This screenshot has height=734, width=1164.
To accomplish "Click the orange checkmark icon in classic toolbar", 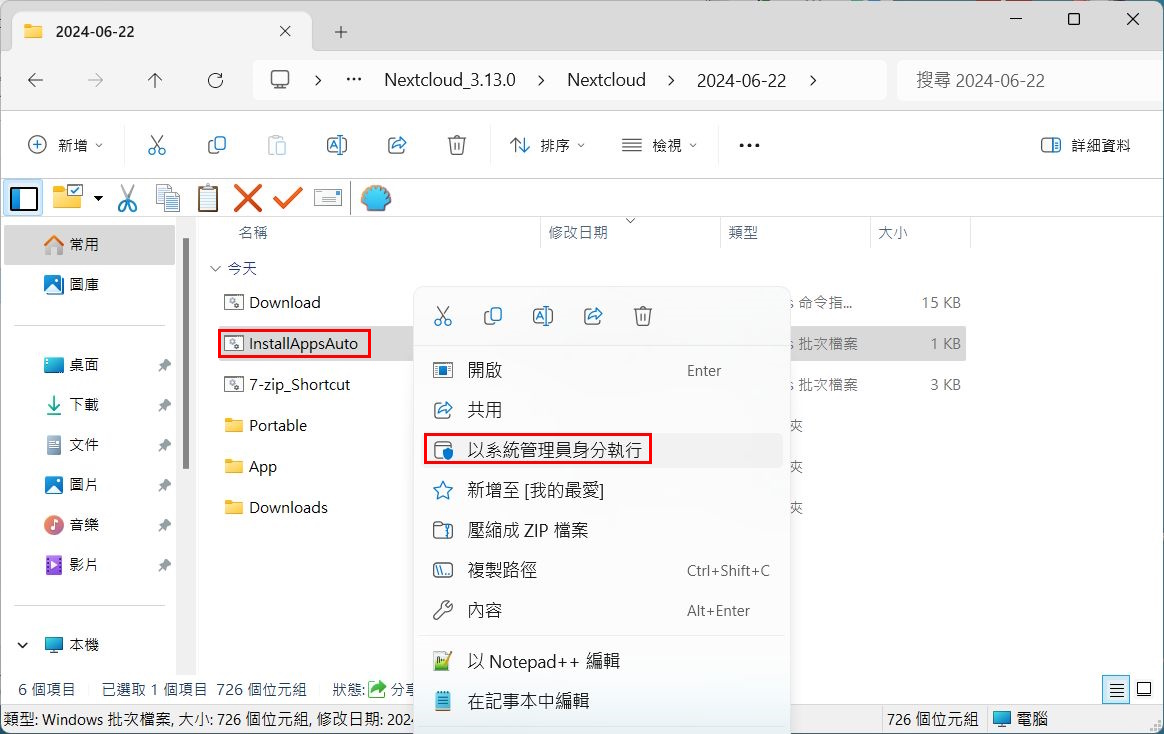I will click(287, 198).
